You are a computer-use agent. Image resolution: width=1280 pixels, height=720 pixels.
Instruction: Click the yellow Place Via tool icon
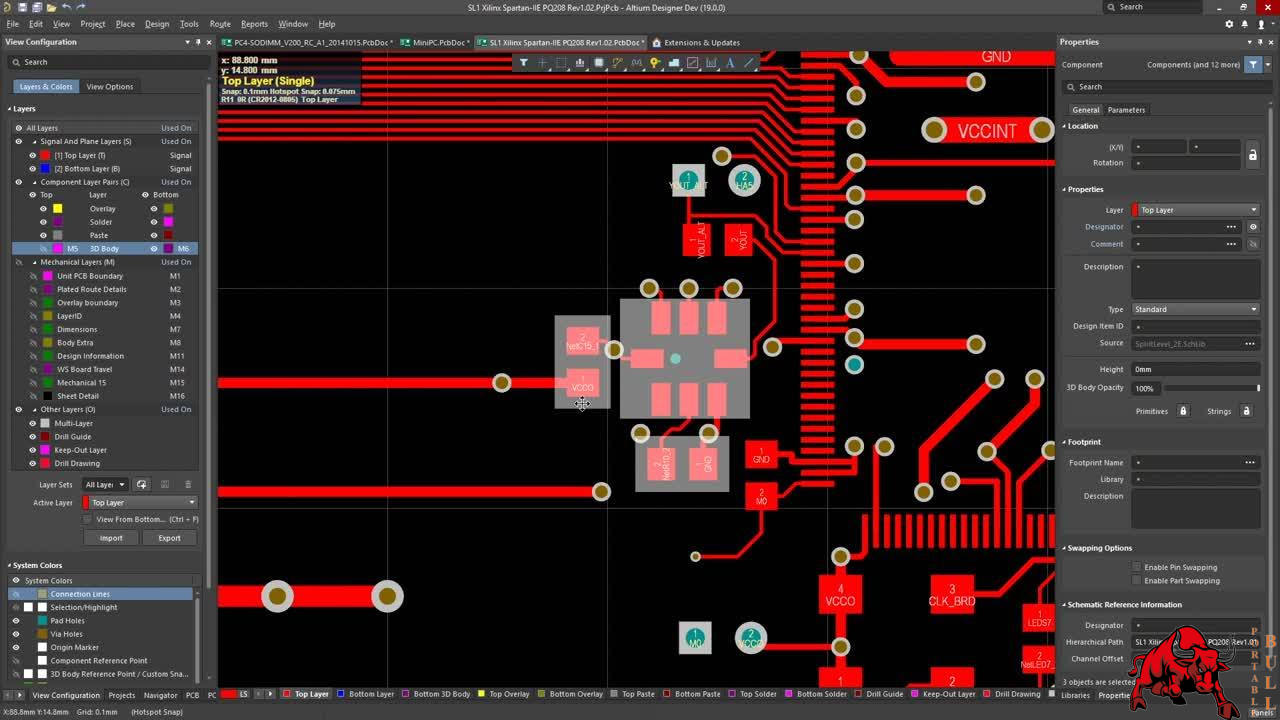tap(655, 63)
